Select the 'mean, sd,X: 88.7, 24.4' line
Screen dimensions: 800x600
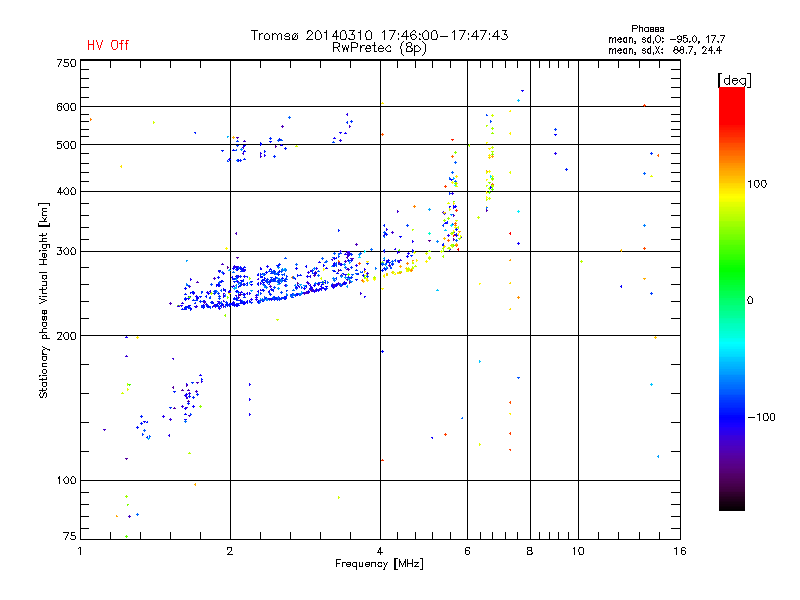(665, 50)
